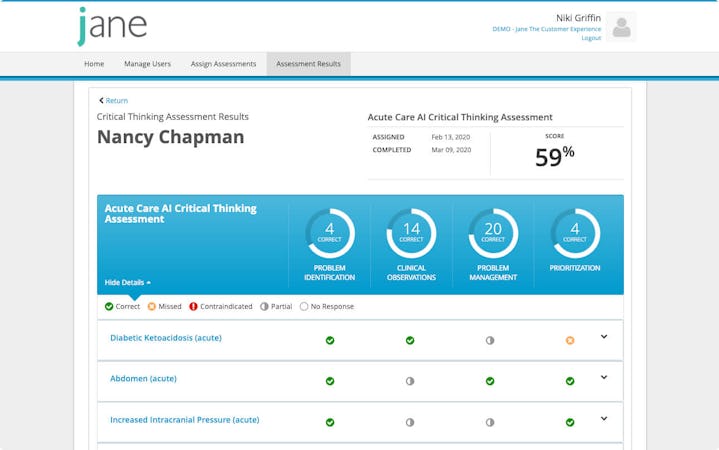Click Increased Intracranial Pressure clinical observations partial icon
The width and height of the screenshot is (719, 450).
coord(410,422)
